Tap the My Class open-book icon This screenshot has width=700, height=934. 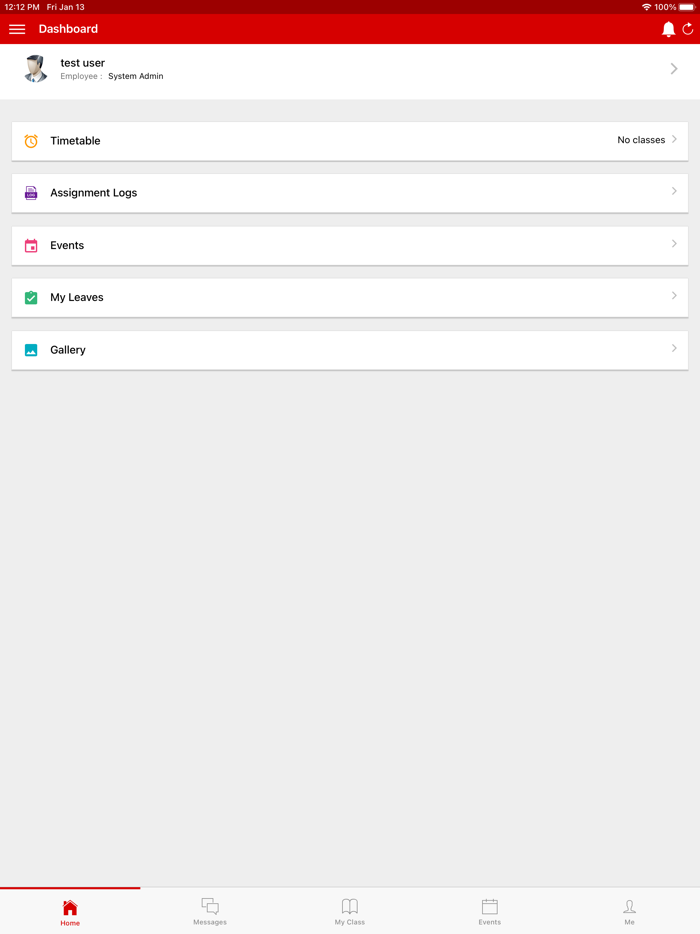tap(349, 906)
